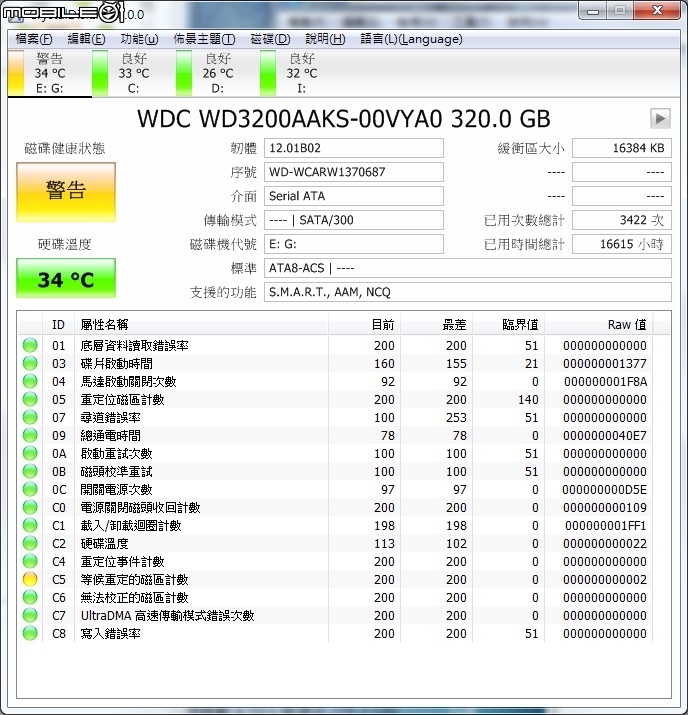Select the 等候重定的磁區計數 attribute row
Viewport: 688px width, 715px height.
click(x=335, y=580)
